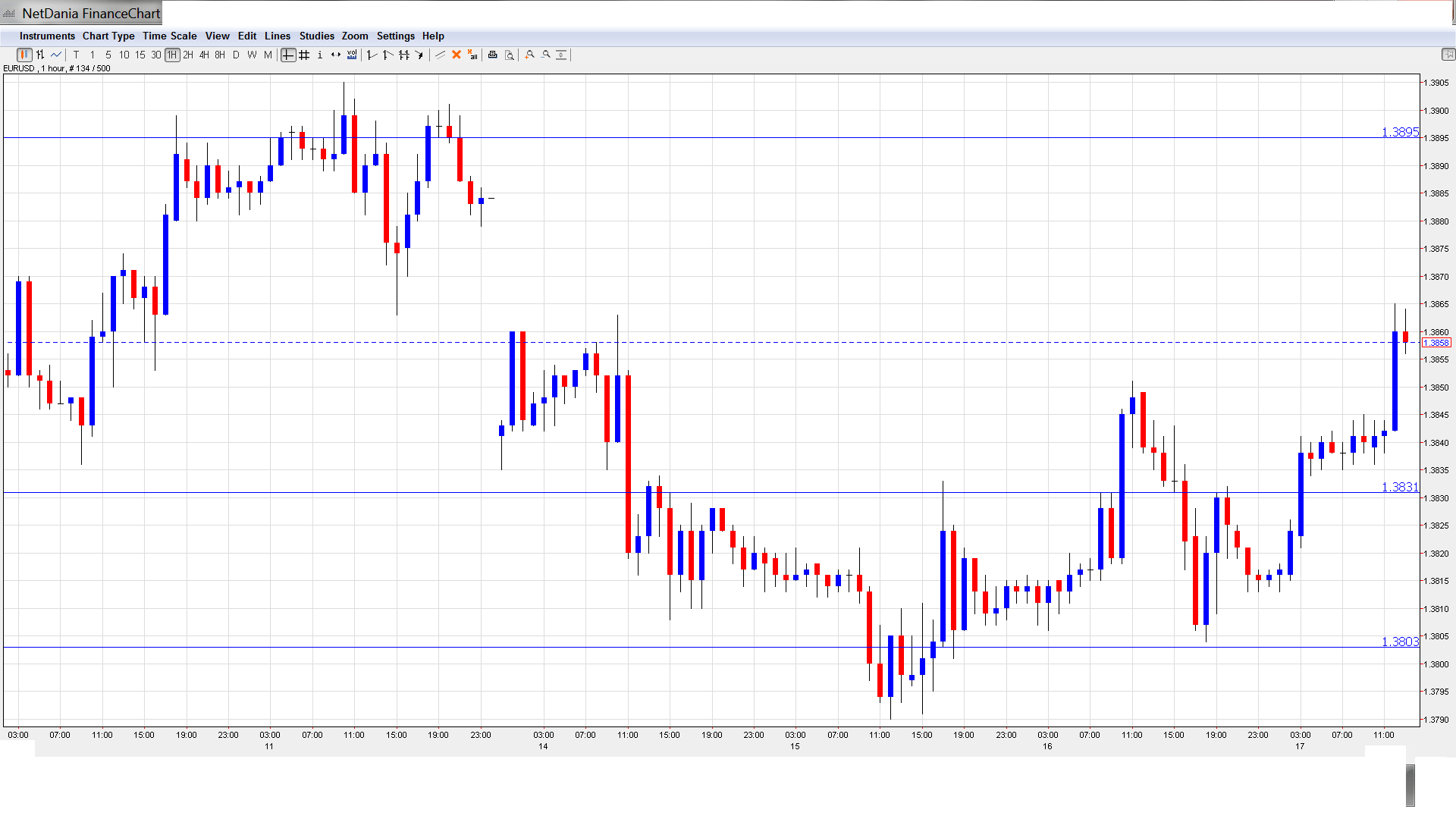The width and height of the screenshot is (1456, 819).
Task: Click the NetDania FinanceChart title tab
Action: click(82, 13)
